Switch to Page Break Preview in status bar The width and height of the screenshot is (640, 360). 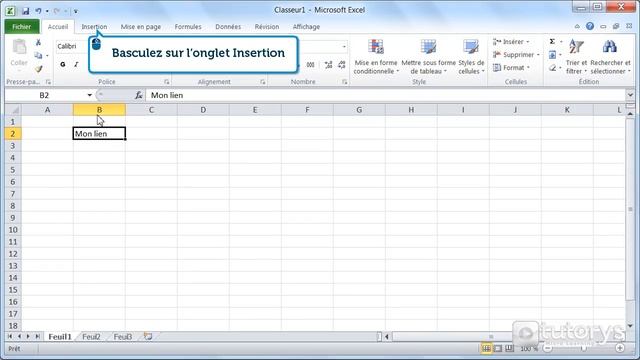coord(509,349)
